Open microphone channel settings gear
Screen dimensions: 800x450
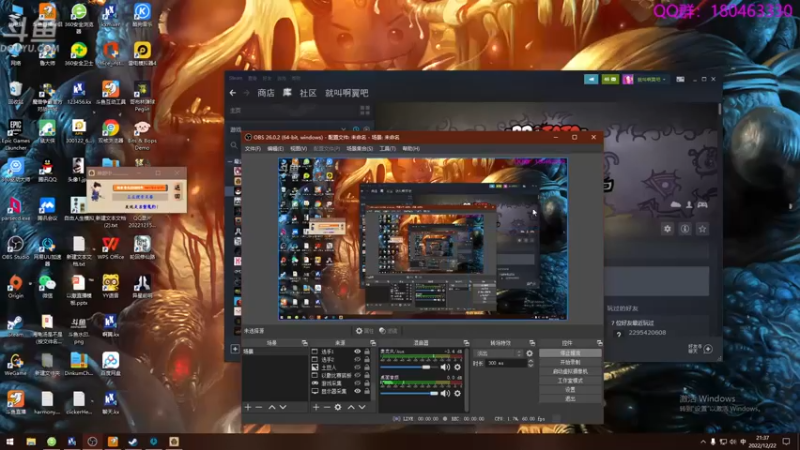[458, 367]
